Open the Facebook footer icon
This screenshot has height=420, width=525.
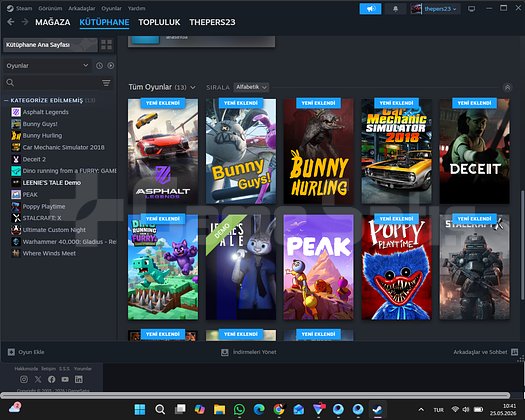(52, 379)
